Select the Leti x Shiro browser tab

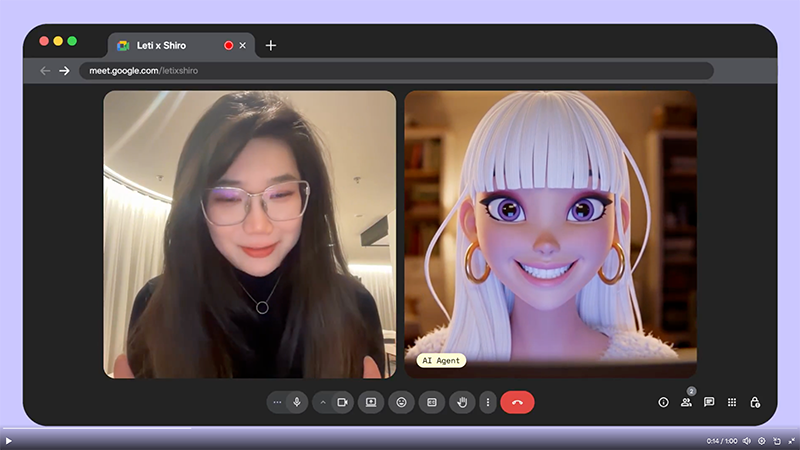pyautogui.click(x=182, y=45)
